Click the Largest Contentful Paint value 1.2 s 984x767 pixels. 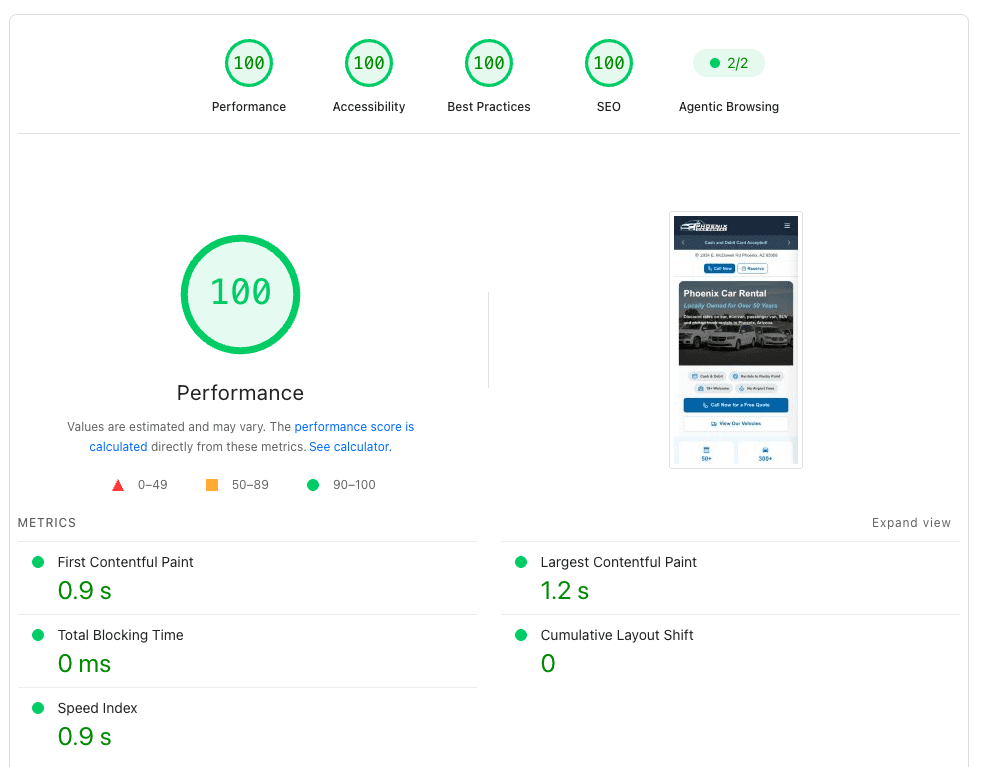tap(565, 591)
